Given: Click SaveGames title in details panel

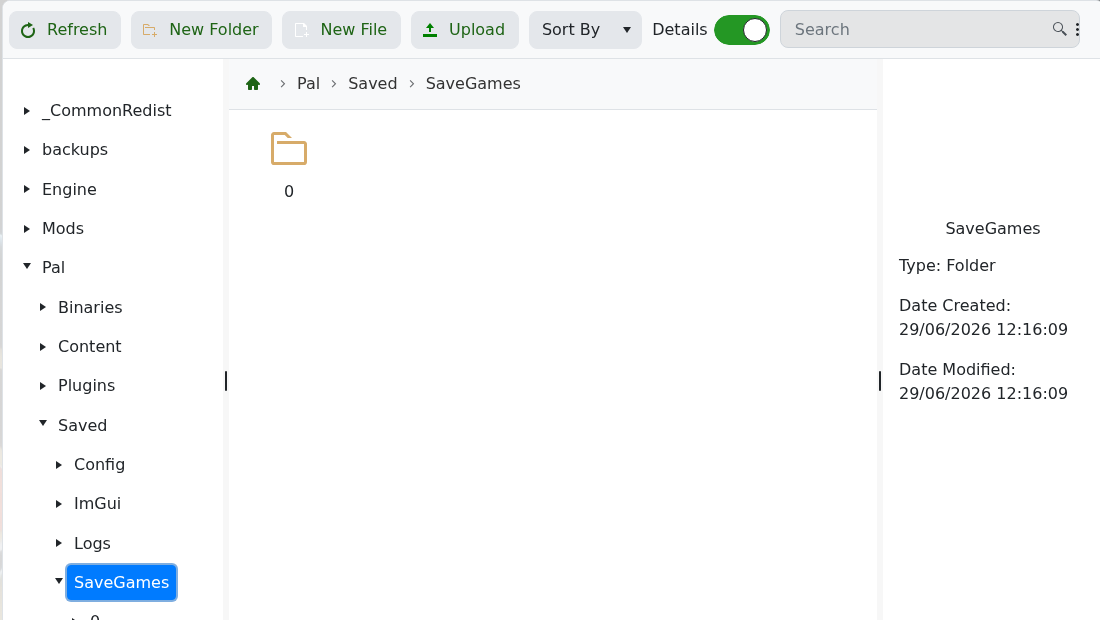Looking at the screenshot, I should (992, 229).
